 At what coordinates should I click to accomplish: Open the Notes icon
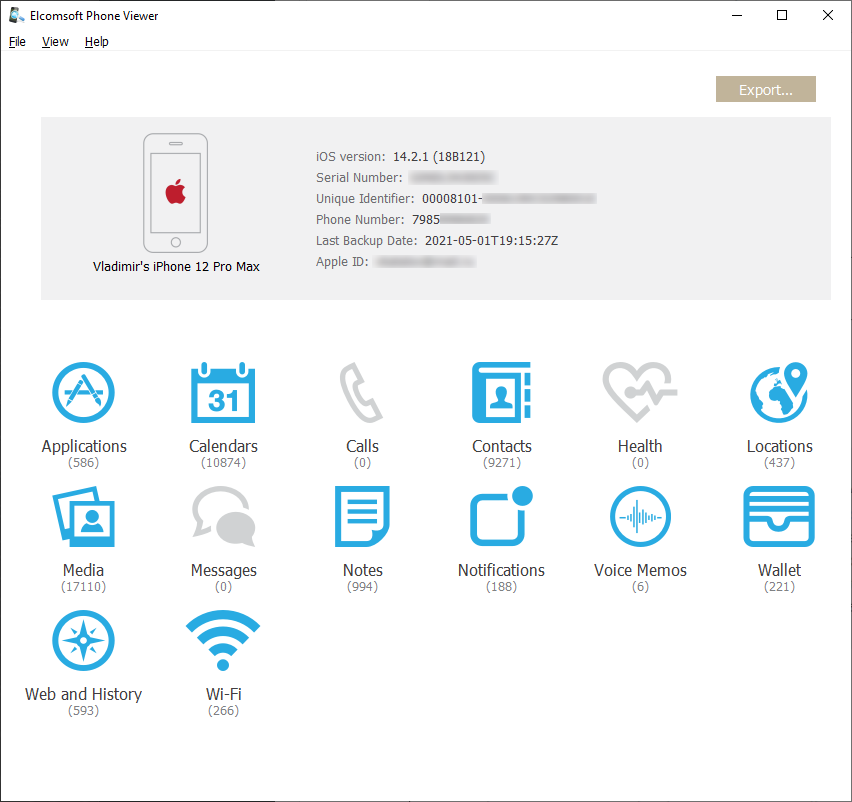coord(362,517)
